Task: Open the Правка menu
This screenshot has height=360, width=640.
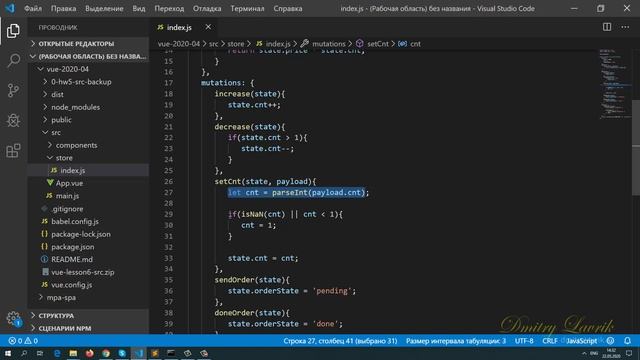Action: click(x=63, y=9)
